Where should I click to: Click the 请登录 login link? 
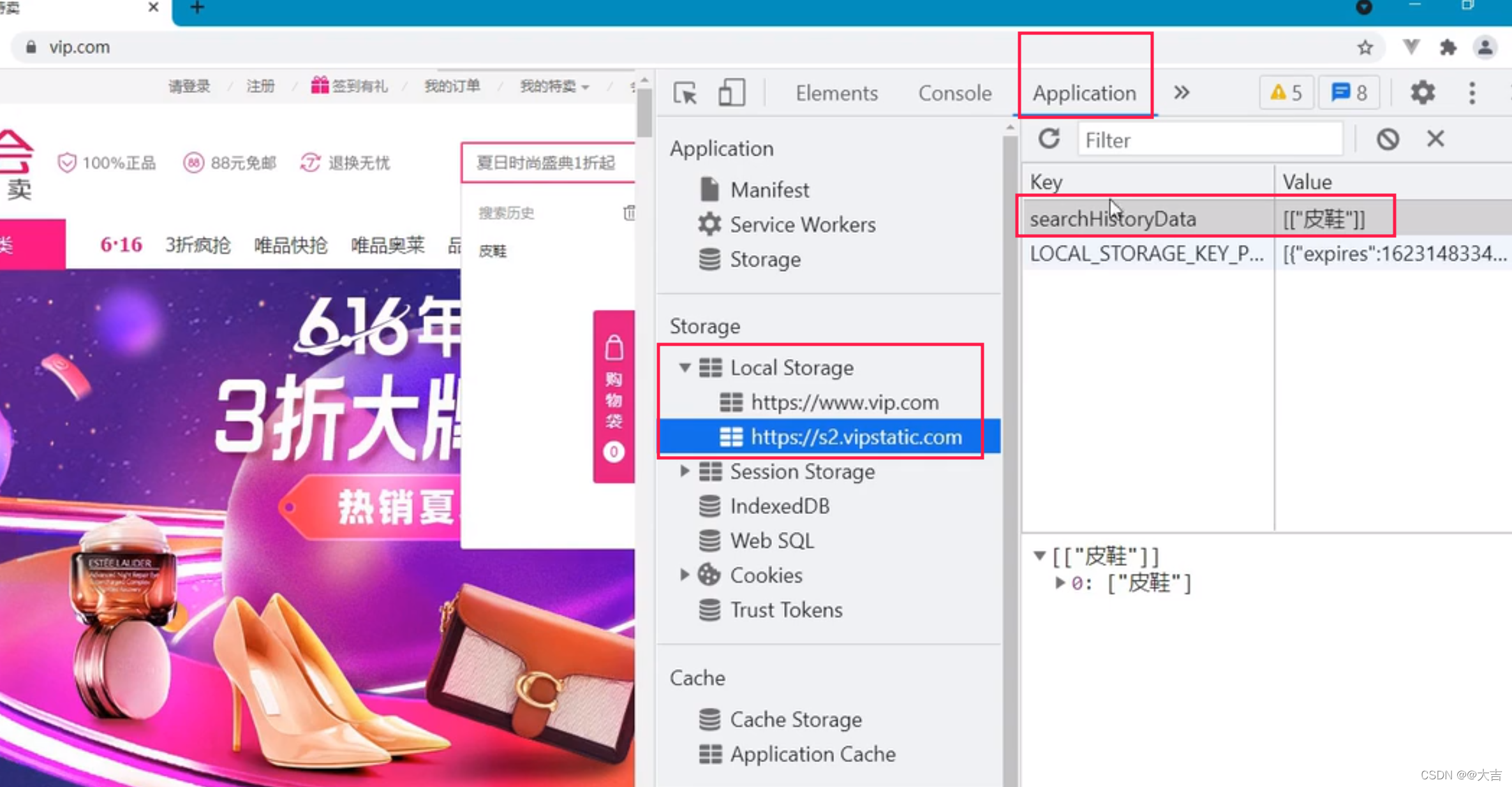coord(189,86)
